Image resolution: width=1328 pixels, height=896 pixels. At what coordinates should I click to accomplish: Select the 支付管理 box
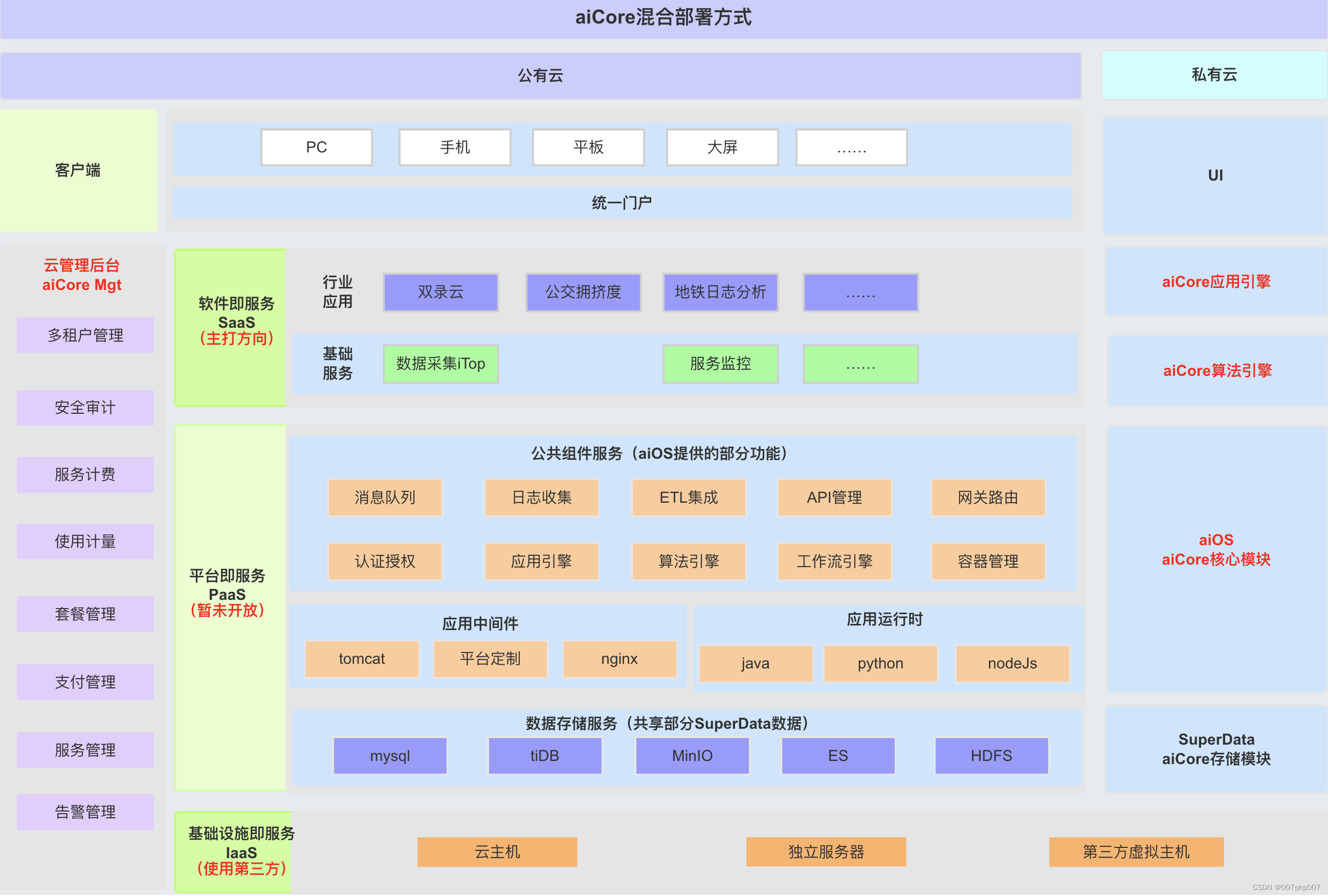coord(85,682)
